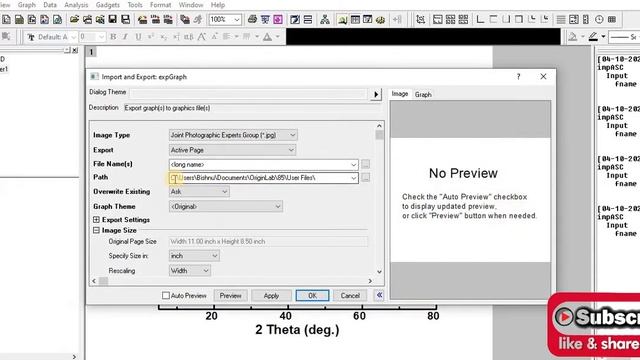Click browse button beside File Name(s)
Screen dimensions: 640x360
coord(366,164)
